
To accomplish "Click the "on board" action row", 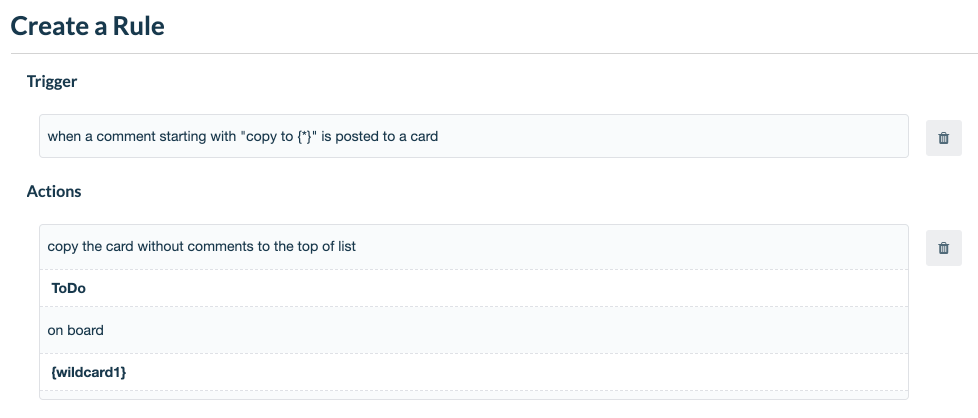I will click(474, 330).
